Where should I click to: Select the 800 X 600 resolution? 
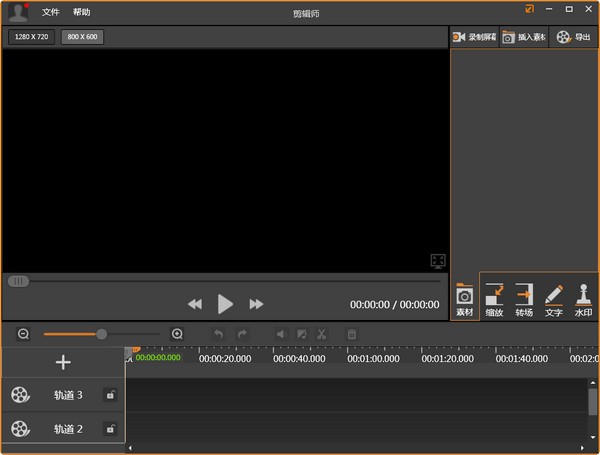tap(82, 37)
